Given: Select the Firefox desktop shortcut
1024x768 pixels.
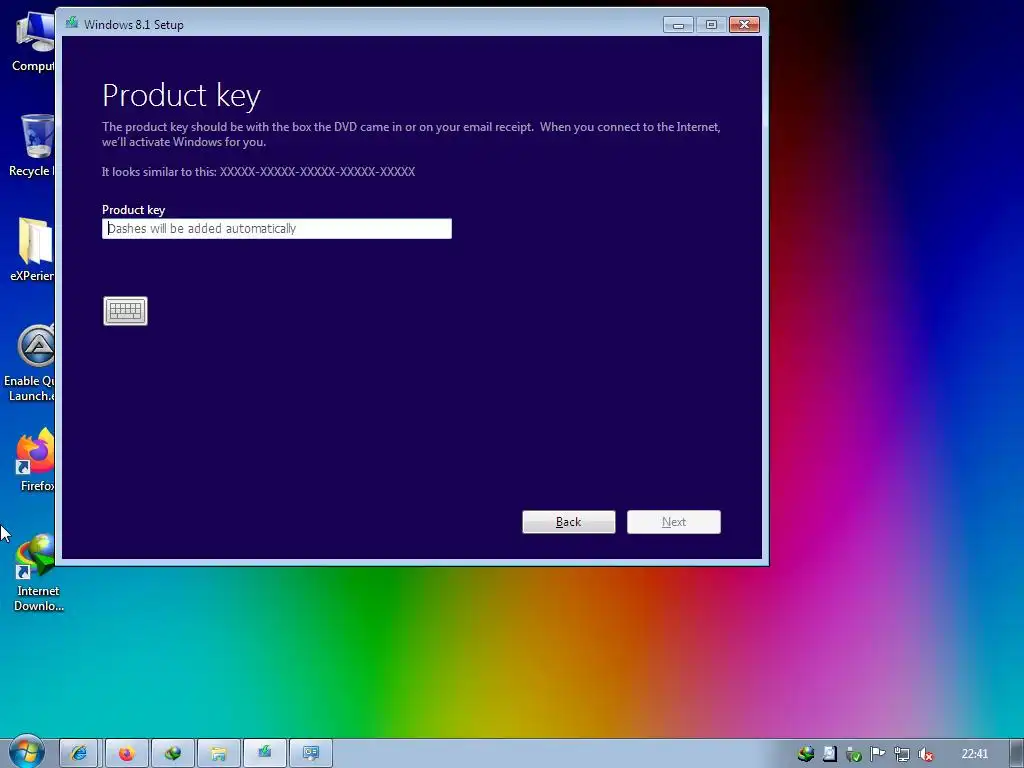Looking at the screenshot, I should 35,460.
